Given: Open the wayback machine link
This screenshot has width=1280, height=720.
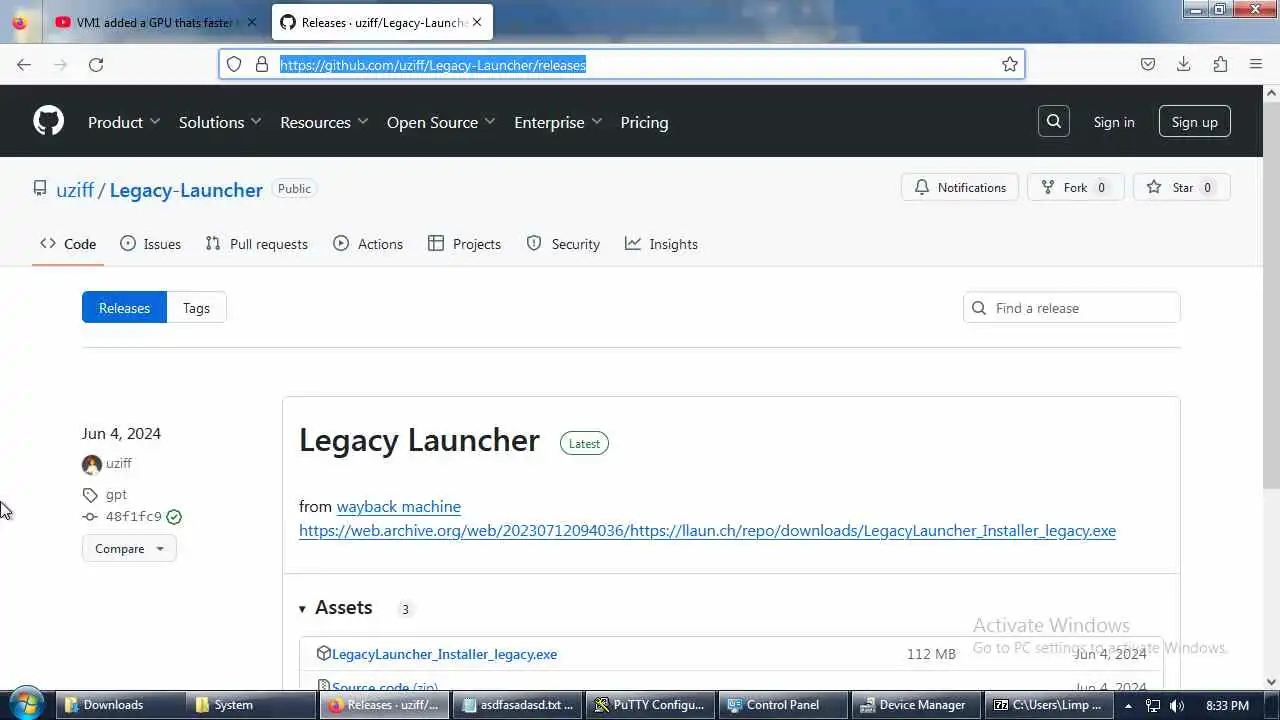Looking at the screenshot, I should tap(398, 507).
